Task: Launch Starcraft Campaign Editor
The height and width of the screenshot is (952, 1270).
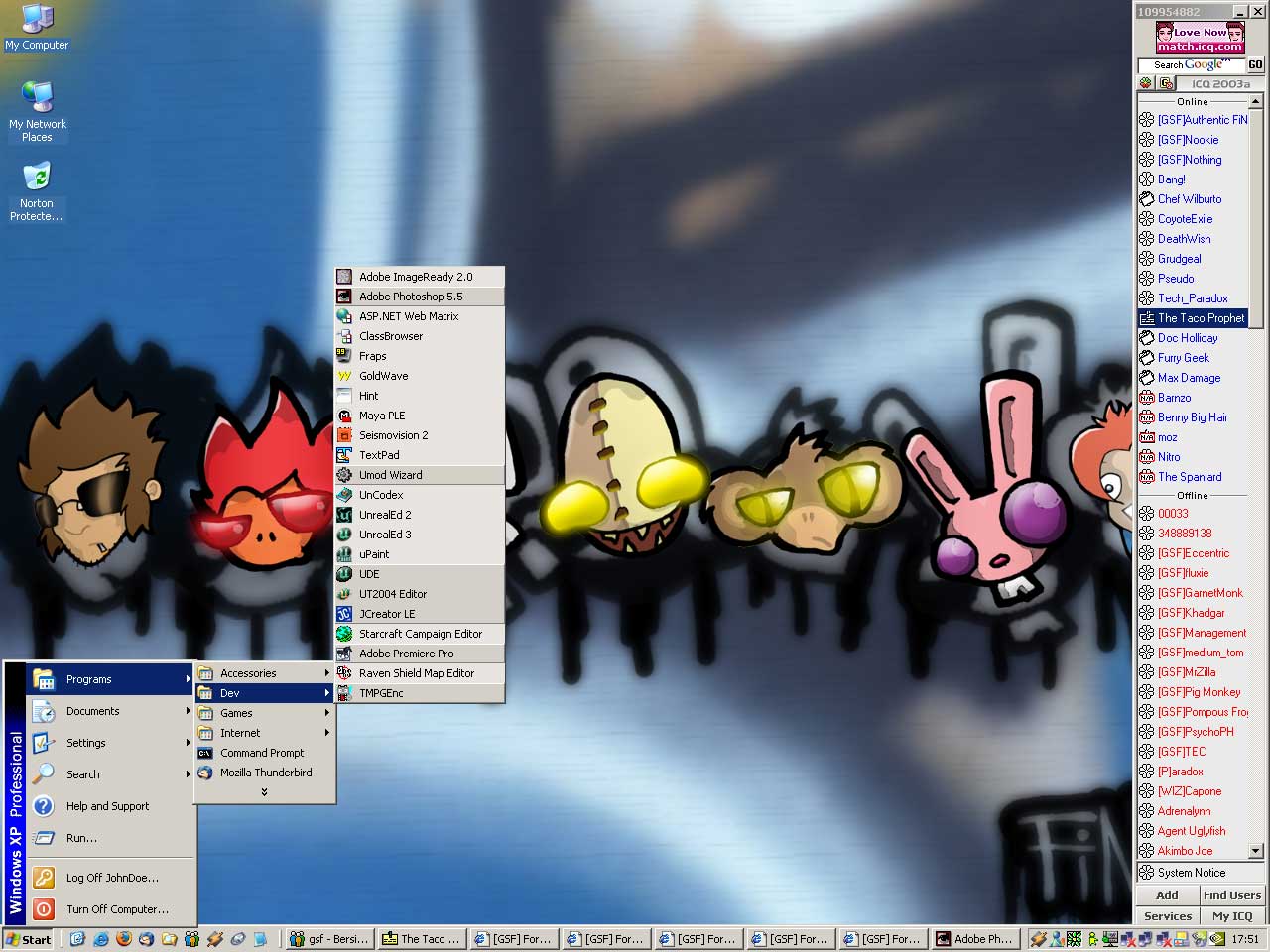Action: pyautogui.click(x=420, y=634)
